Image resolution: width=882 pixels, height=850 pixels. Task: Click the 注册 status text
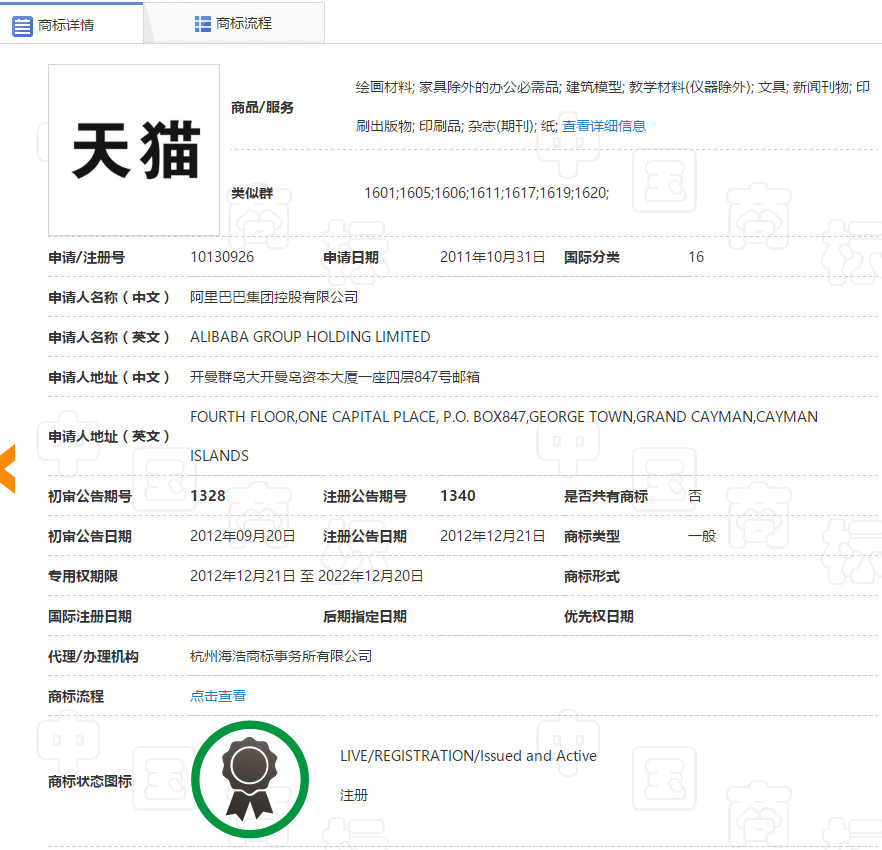pos(353,795)
